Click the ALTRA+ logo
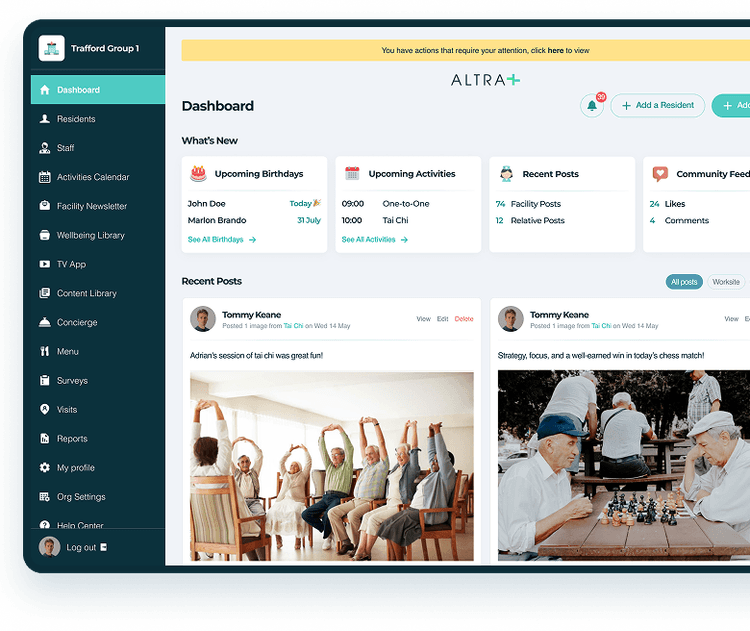Image resolution: width=750 pixels, height=631 pixels. pyautogui.click(x=485, y=80)
